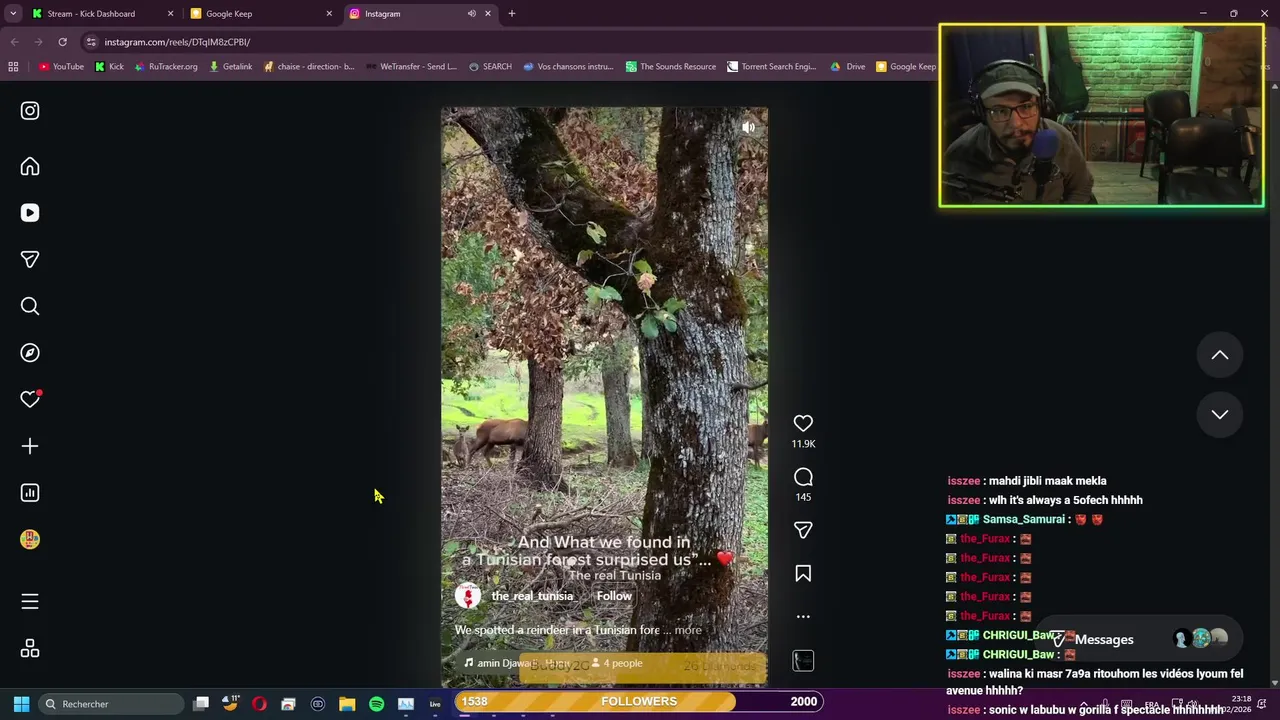The image size is (1280, 720).
Task: Open the Reels section icon
Action: click(x=30, y=213)
